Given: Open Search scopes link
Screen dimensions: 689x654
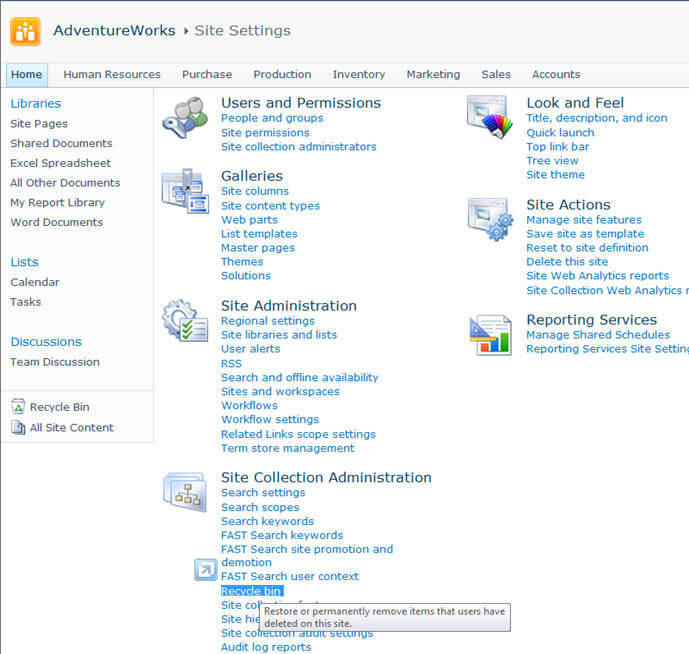Looking at the screenshot, I should click(x=260, y=507).
